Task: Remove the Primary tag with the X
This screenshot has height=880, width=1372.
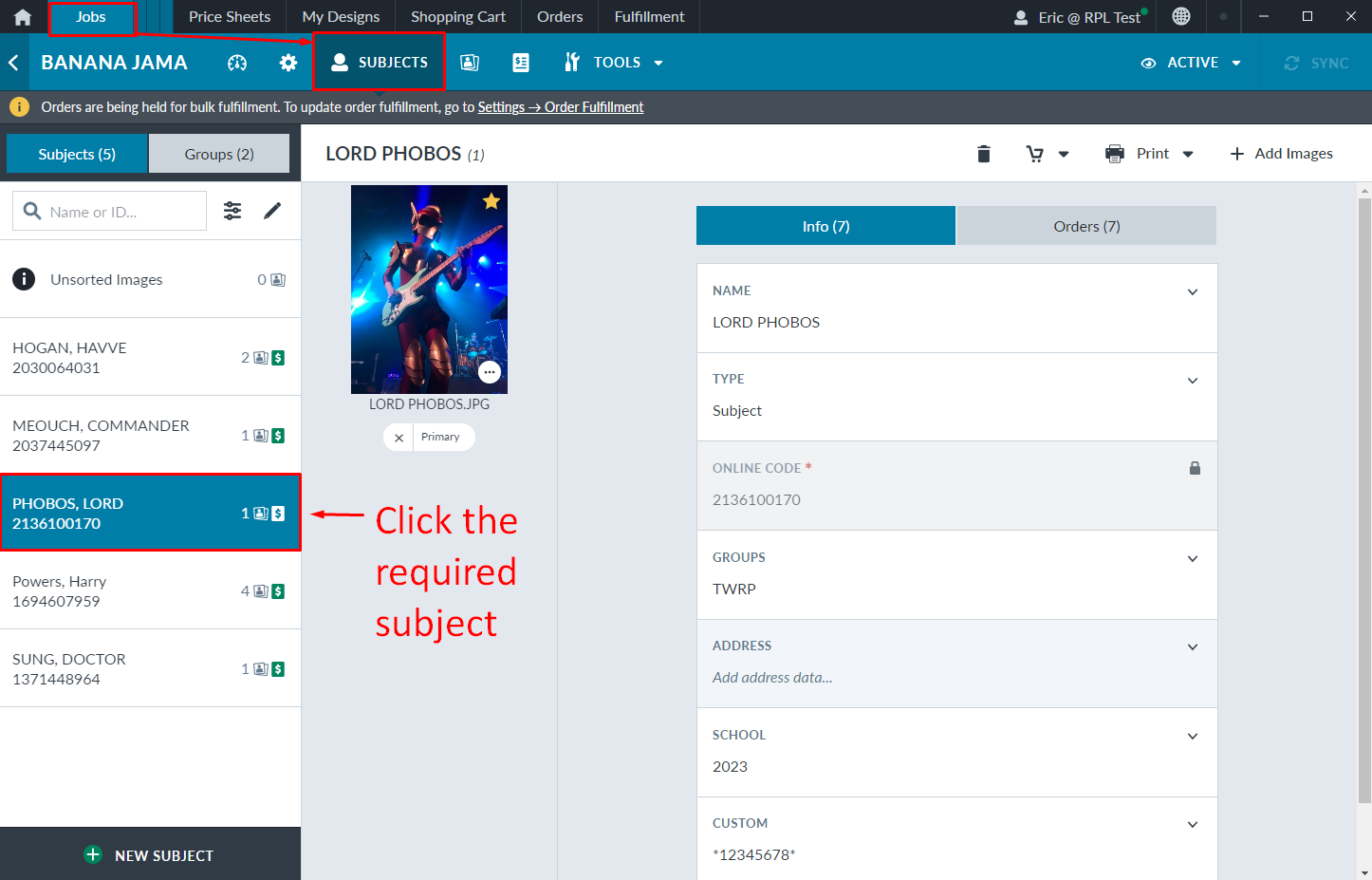Action: click(x=398, y=437)
